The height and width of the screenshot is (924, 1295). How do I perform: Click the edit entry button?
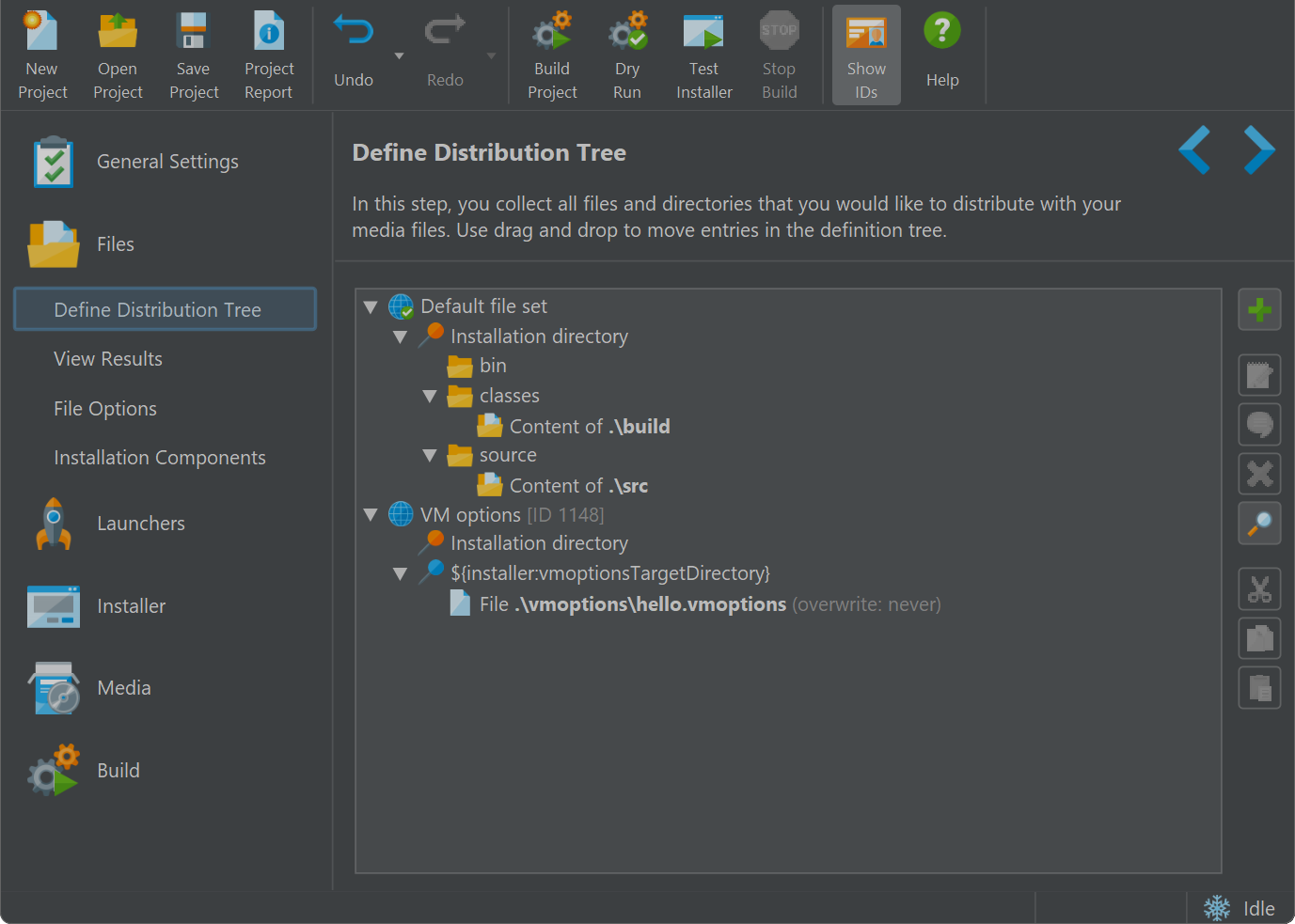1259,375
